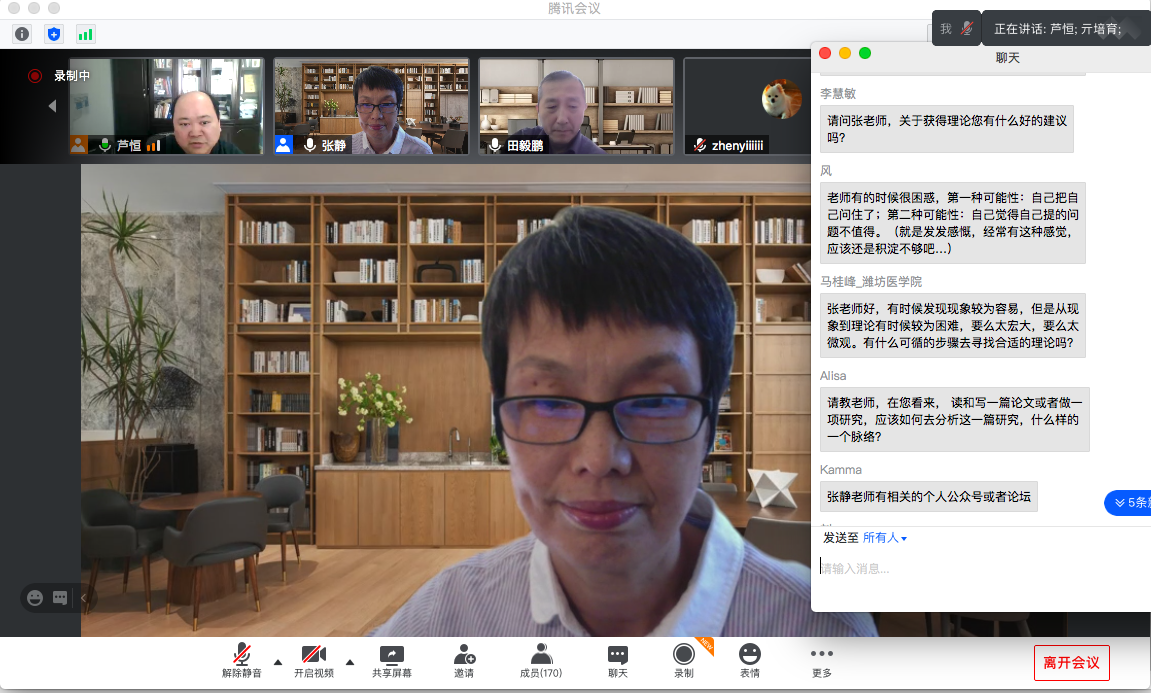This screenshot has width=1151, height=693.
Task: Click the blue security shield icon
Action: (x=54, y=34)
